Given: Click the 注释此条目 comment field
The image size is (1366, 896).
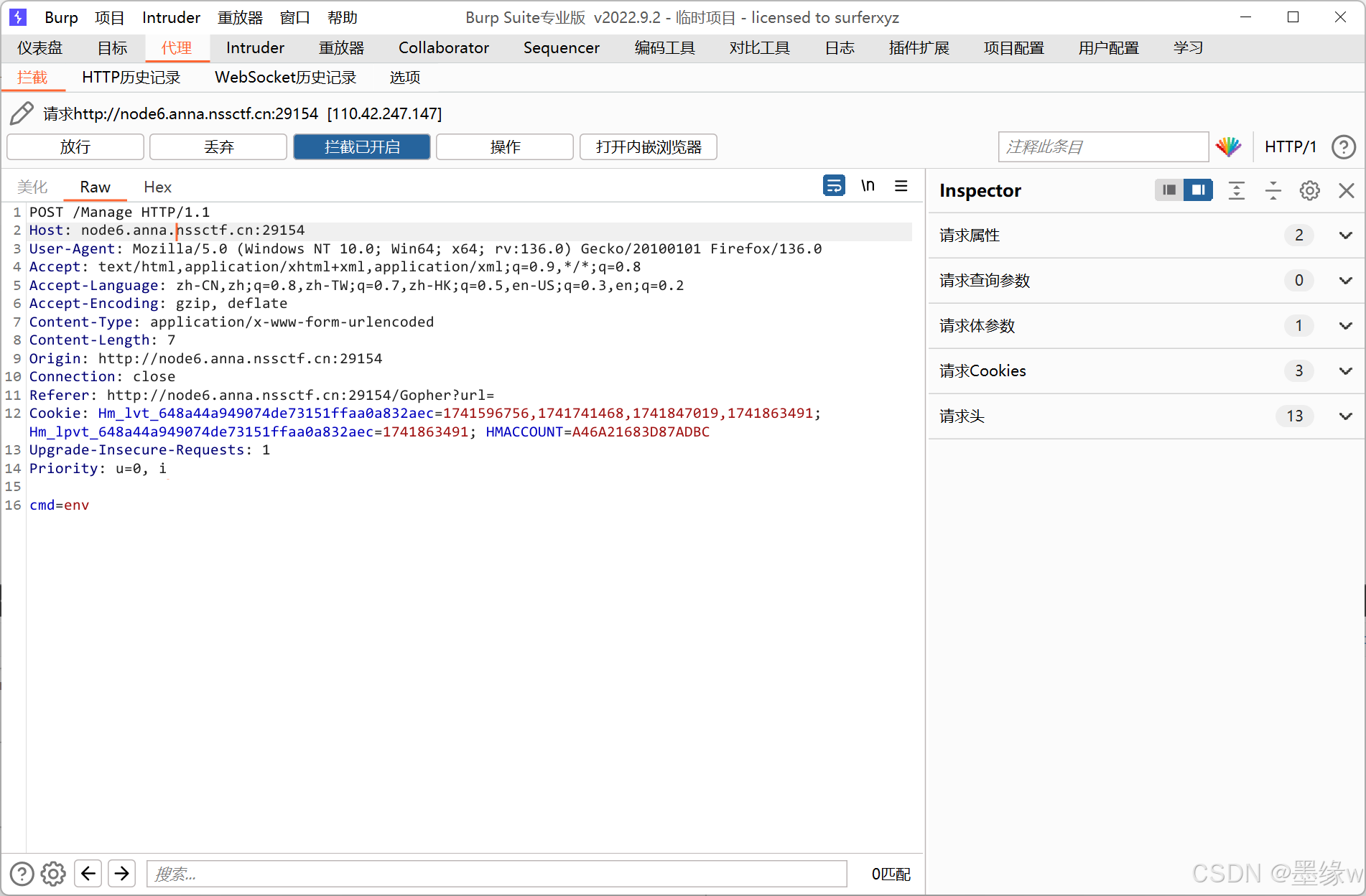Looking at the screenshot, I should (x=1103, y=146).
